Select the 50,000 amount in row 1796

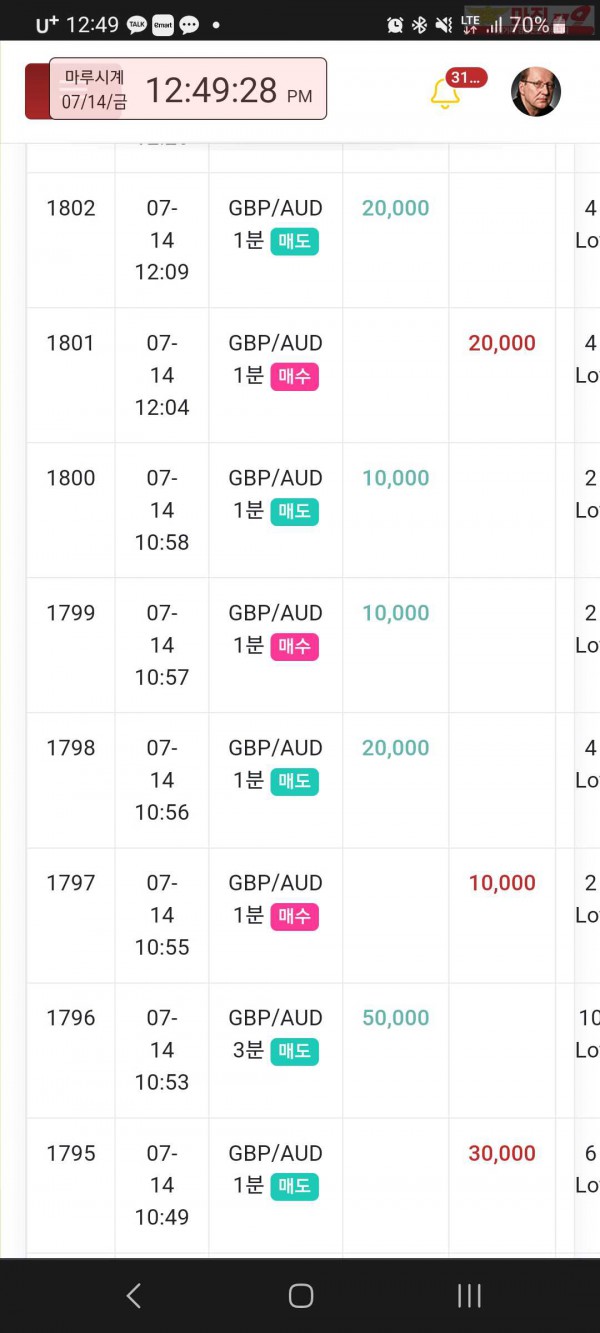pos(395,1018)
